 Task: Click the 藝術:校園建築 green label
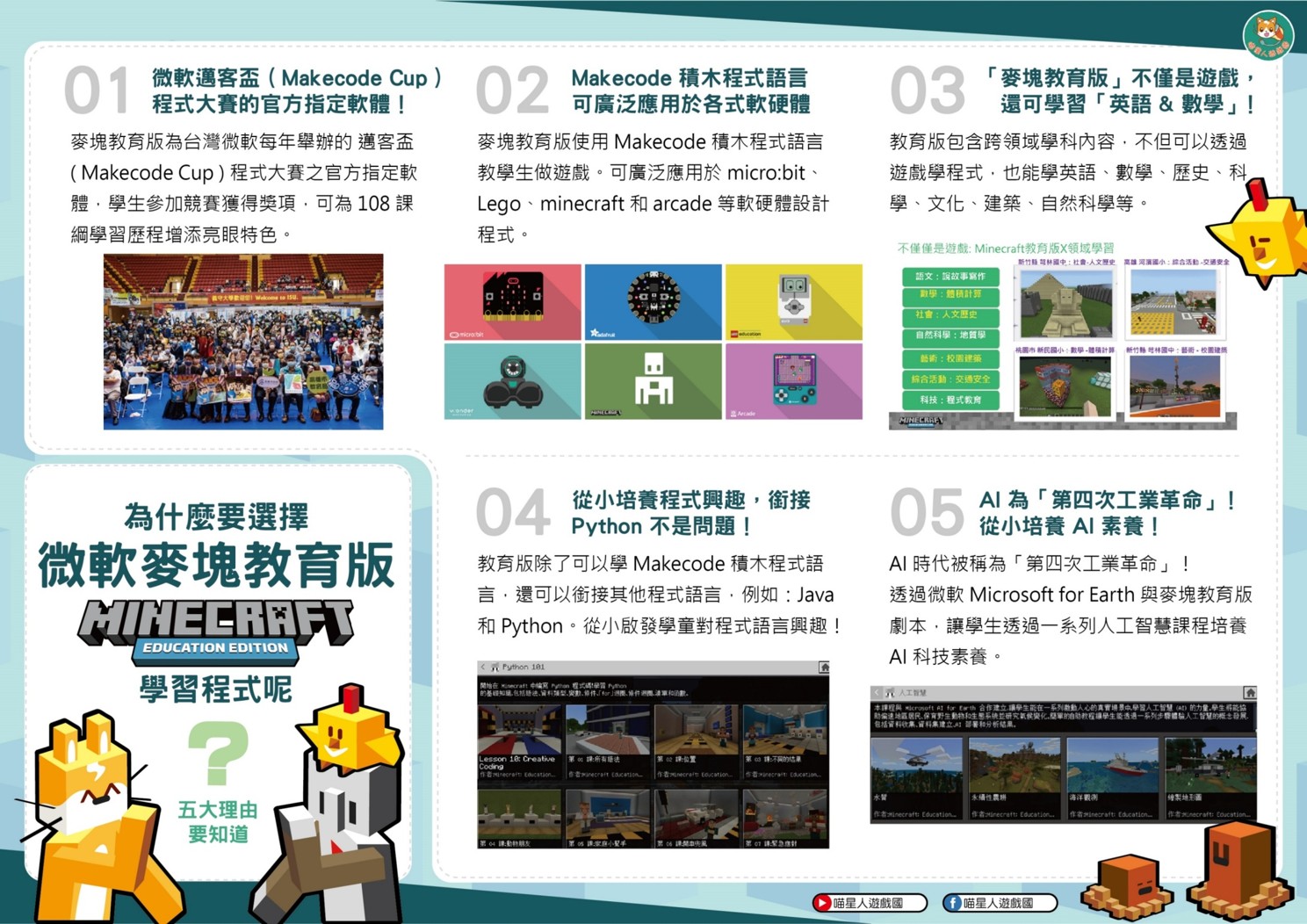pos(950,358)
